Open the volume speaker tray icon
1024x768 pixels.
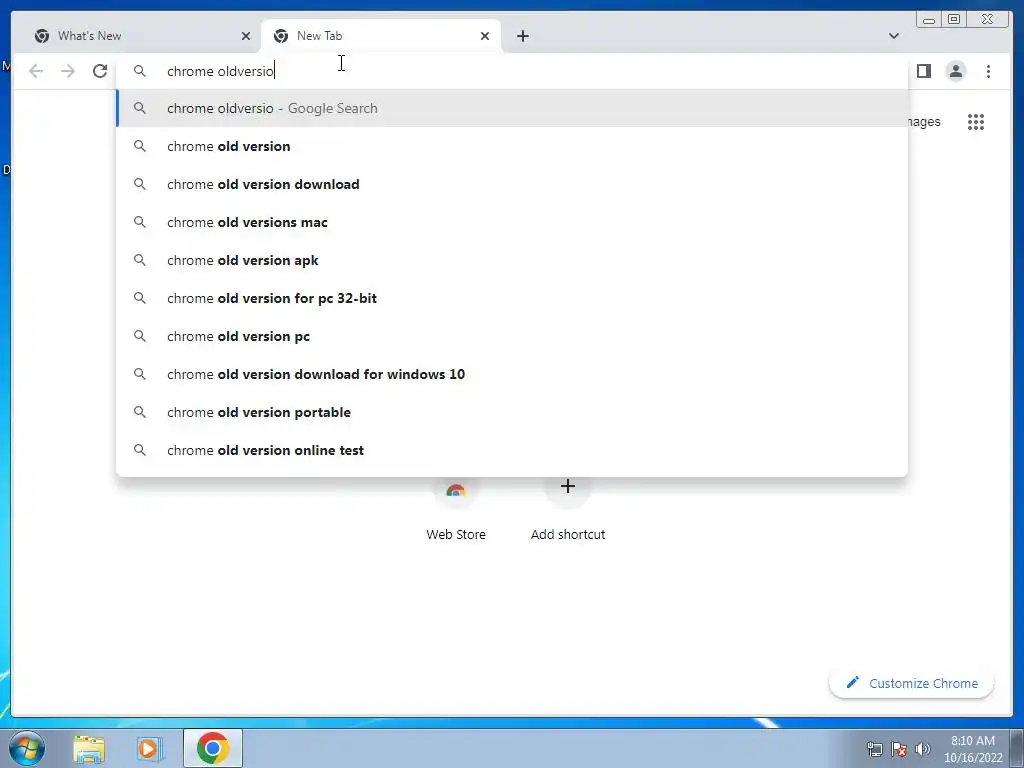(922, 749)
